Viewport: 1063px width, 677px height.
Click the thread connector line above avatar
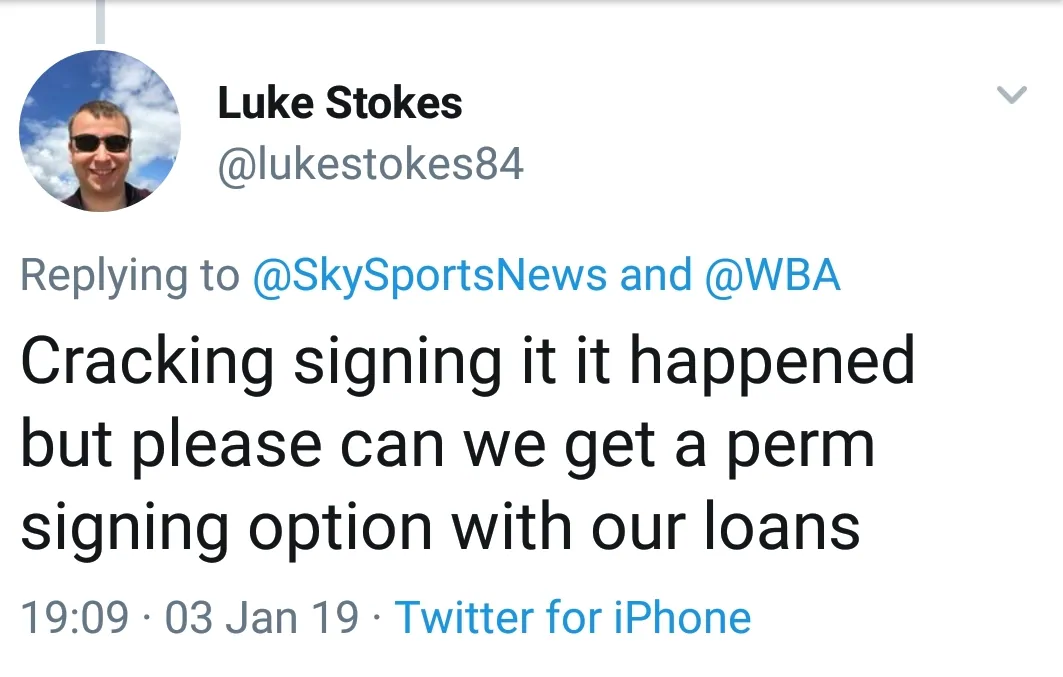tap(100, 22)
